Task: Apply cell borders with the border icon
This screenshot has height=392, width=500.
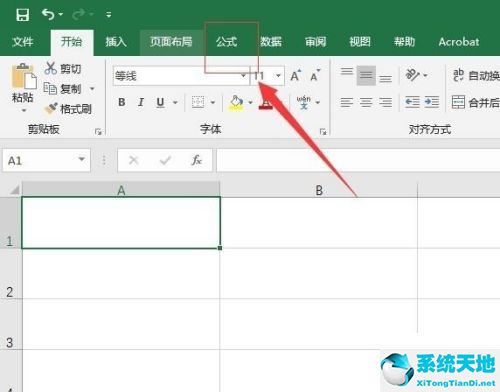Action: coord(198,102)
